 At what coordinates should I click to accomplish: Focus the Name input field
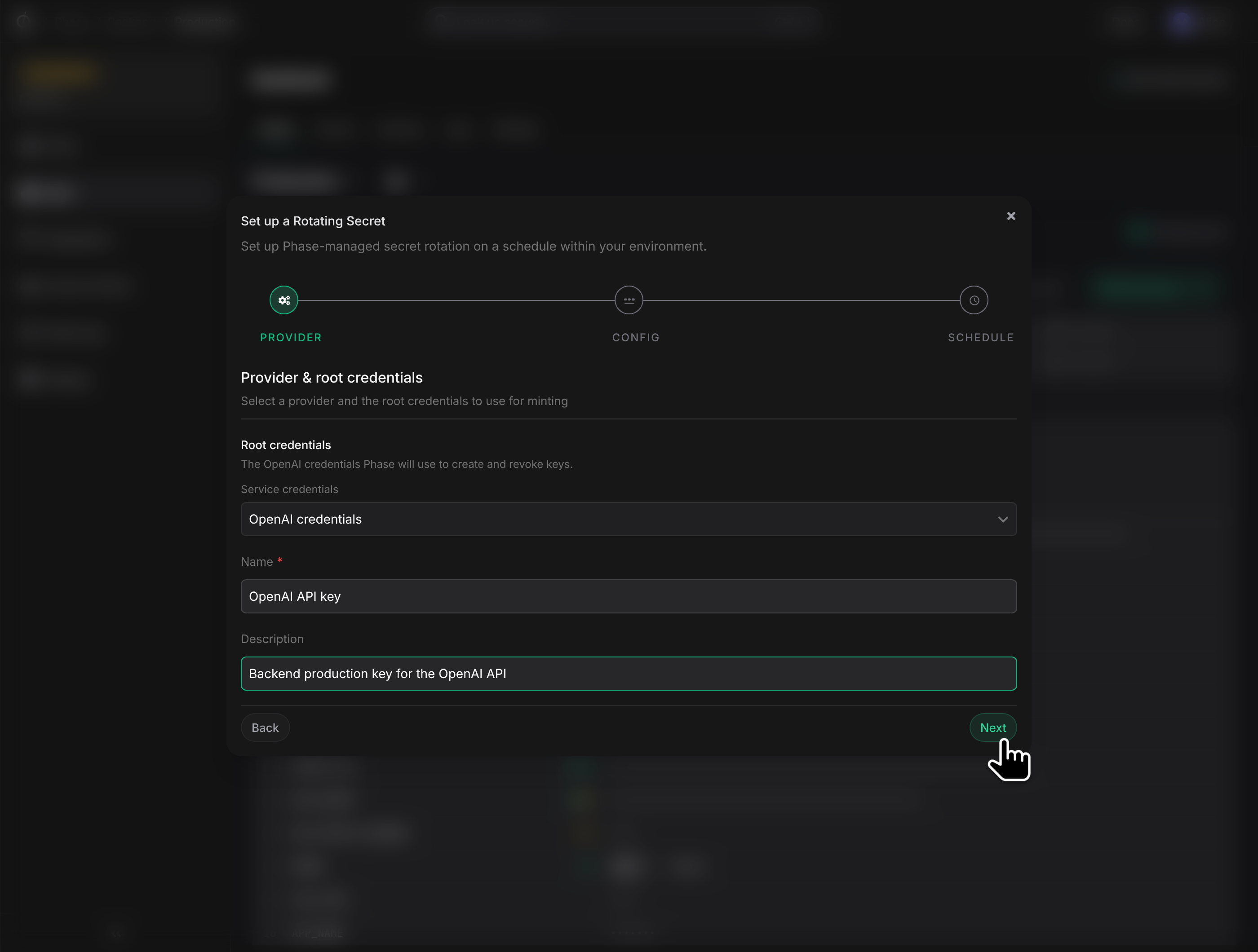[x=629, y=596]
